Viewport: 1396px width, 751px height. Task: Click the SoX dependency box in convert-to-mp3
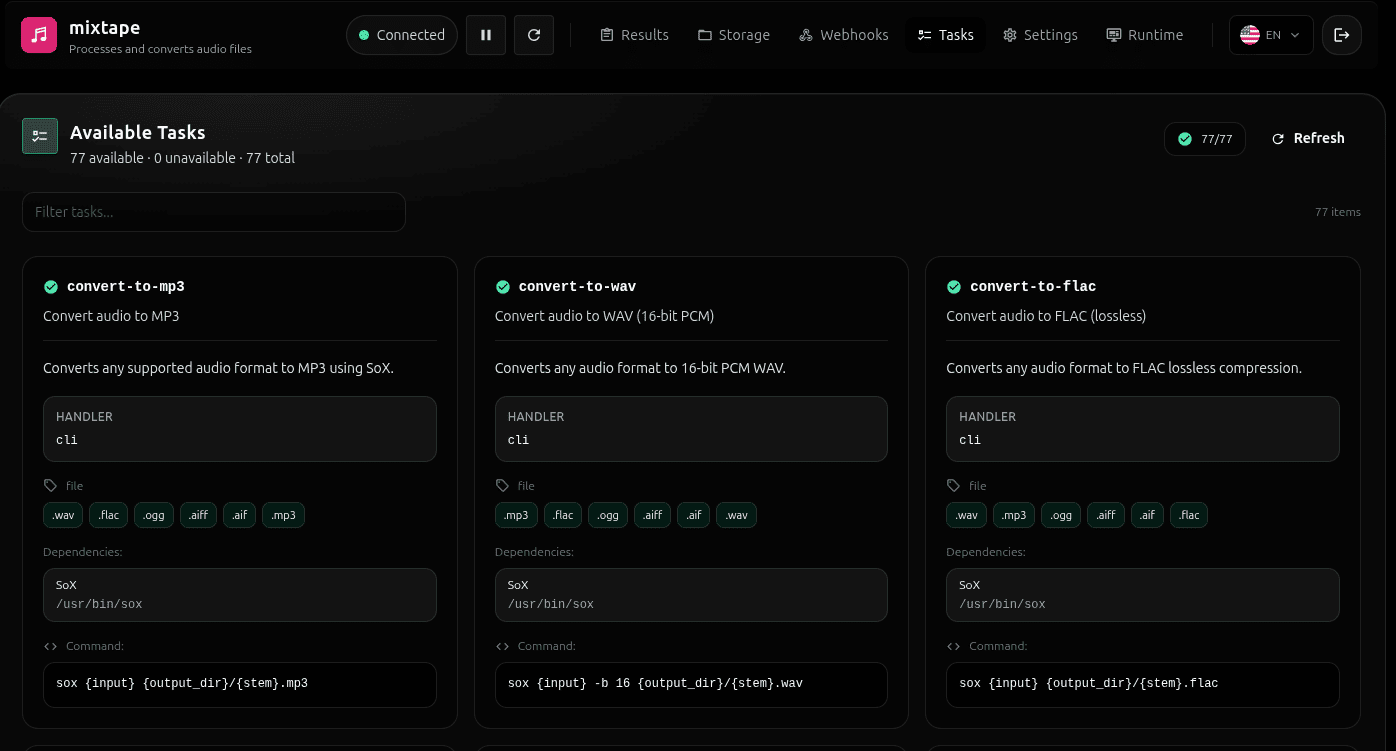[240, 595]
